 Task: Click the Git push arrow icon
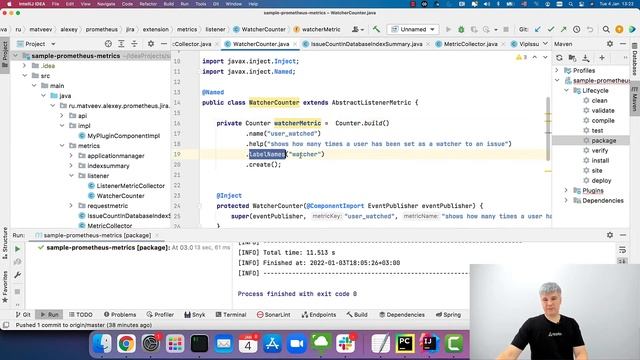(x=563, y=29)
